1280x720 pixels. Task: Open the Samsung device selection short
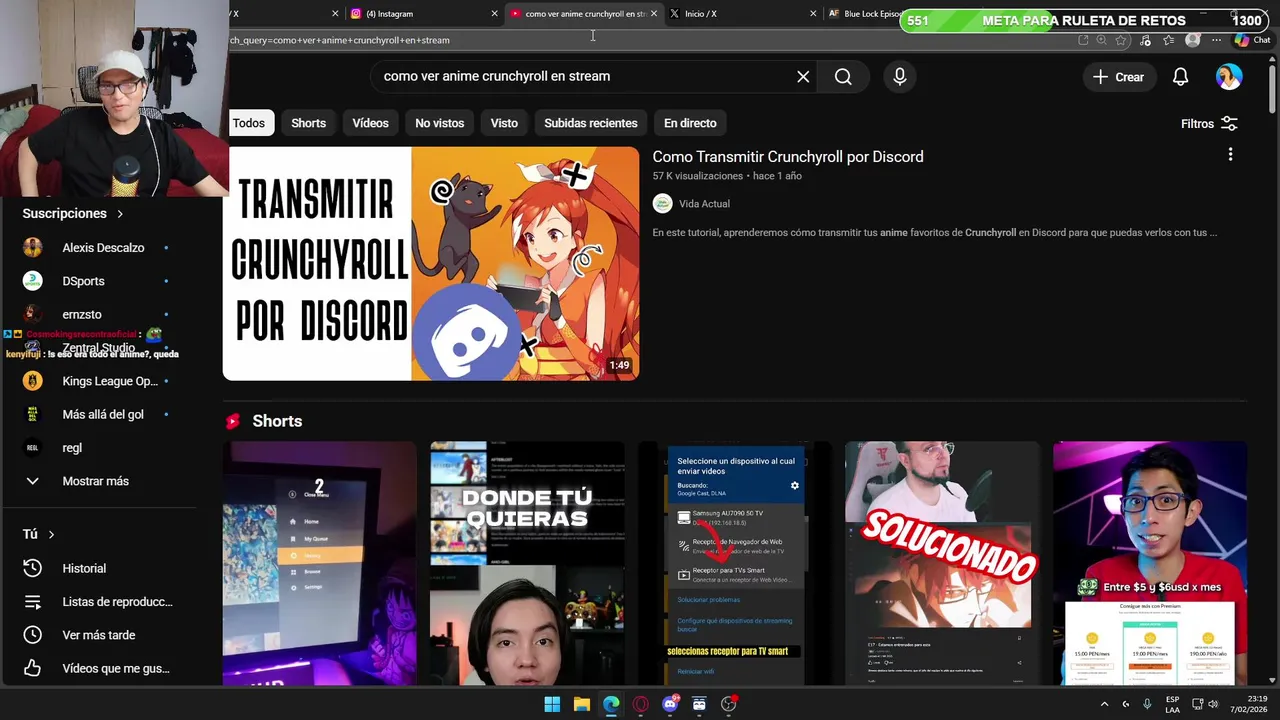coord(735,563)
